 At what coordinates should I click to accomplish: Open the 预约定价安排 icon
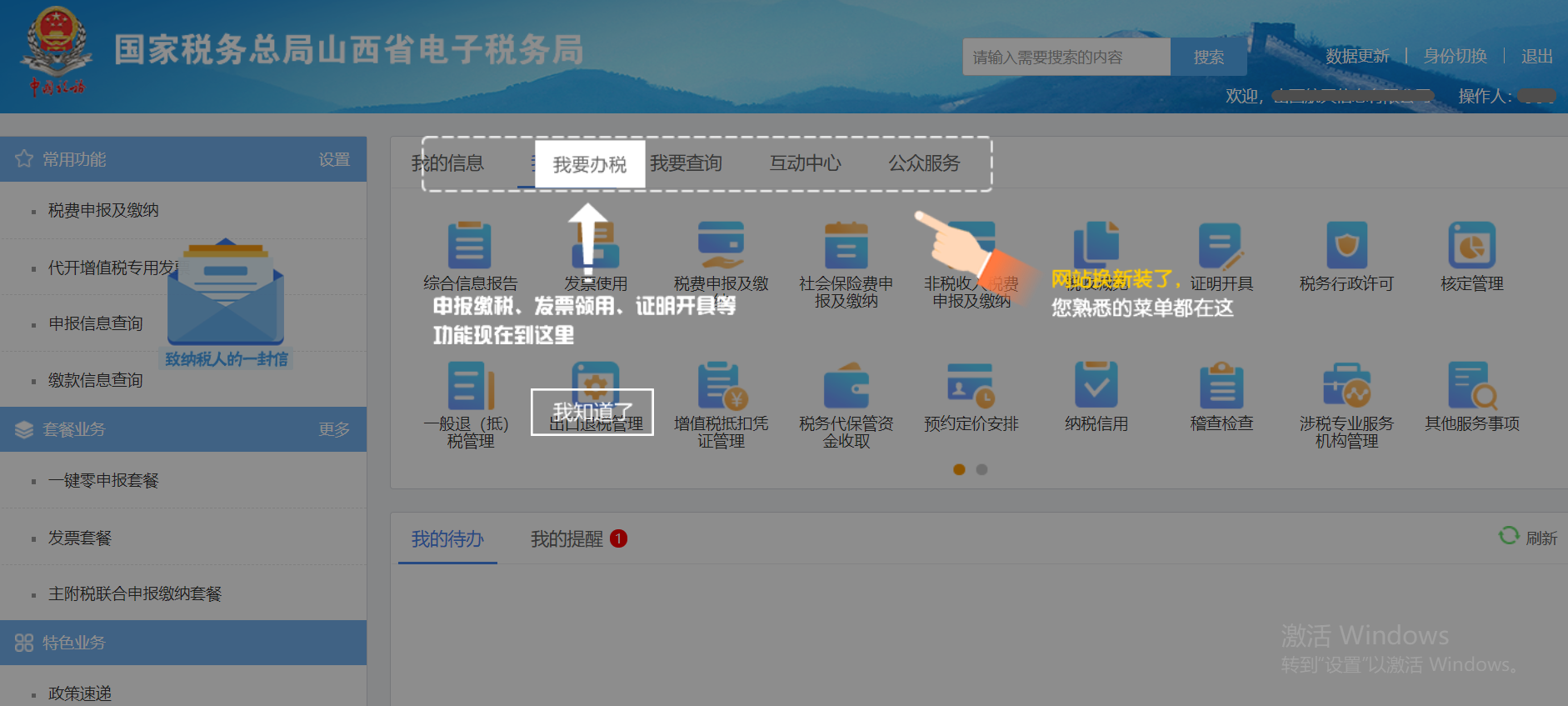[971, 385]
